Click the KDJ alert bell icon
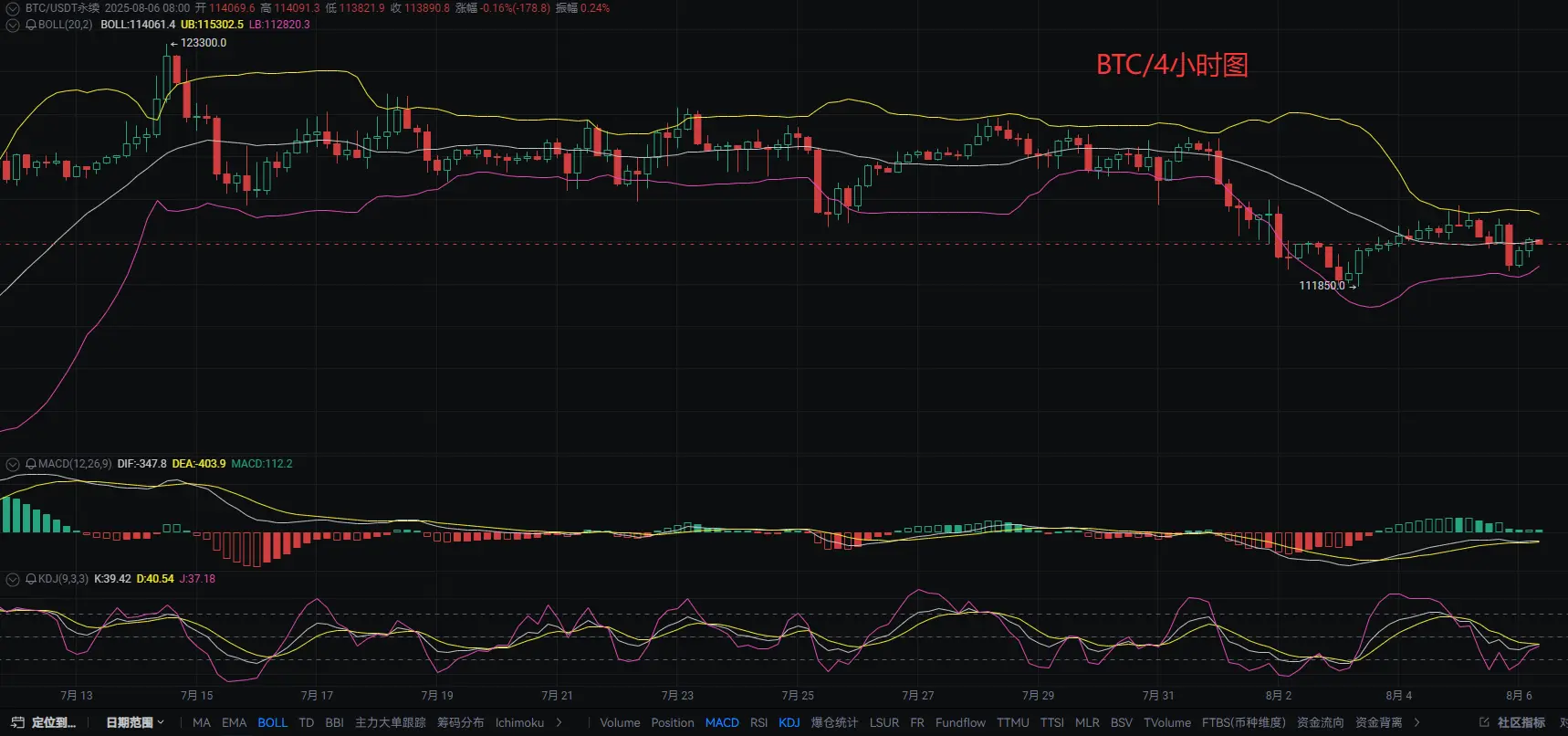The image size is (1568, 736). pyautogui.click(x=31, y=579)
